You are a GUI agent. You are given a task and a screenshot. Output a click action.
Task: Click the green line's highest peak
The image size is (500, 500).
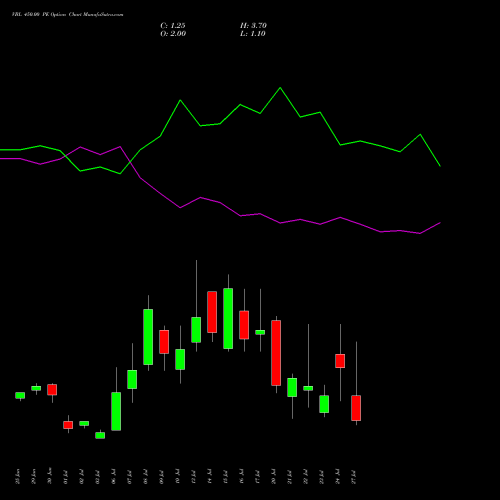click(280, 88)
